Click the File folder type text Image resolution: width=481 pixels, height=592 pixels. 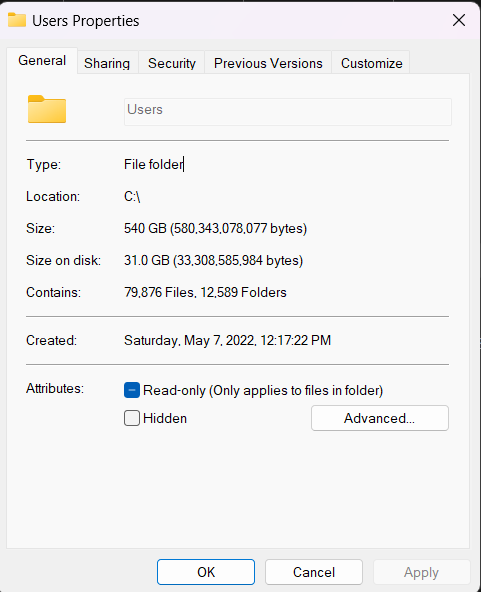click(x=154, y=164)
